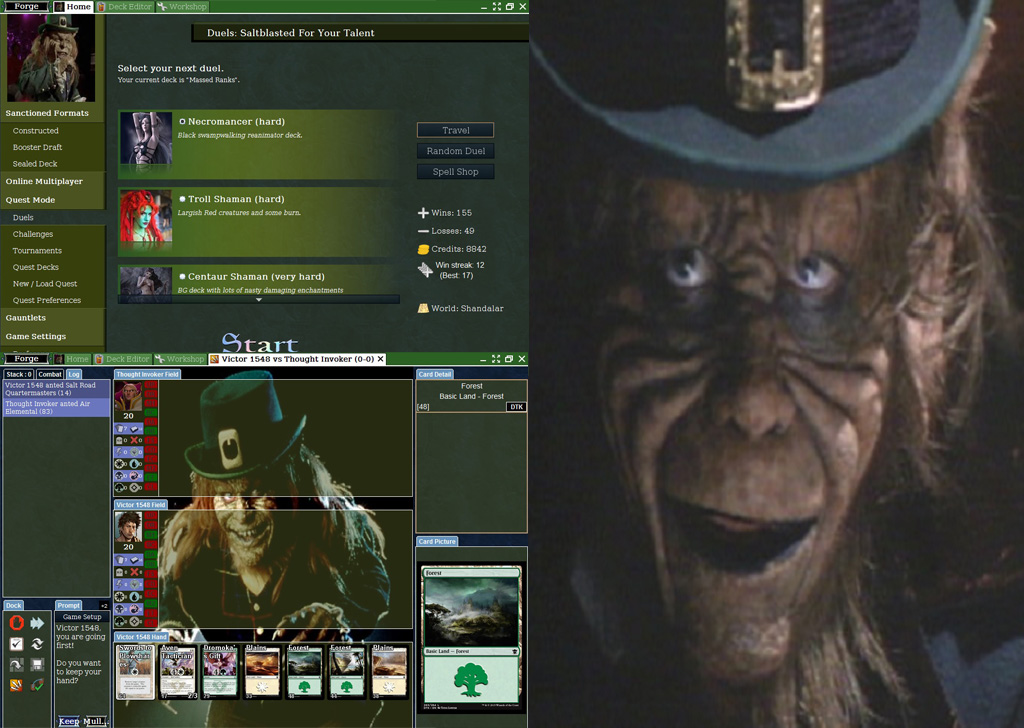Open the Spell Shop
This screenshot has width=1024, height=728.
pyautogui.click(x=455, y=172)
